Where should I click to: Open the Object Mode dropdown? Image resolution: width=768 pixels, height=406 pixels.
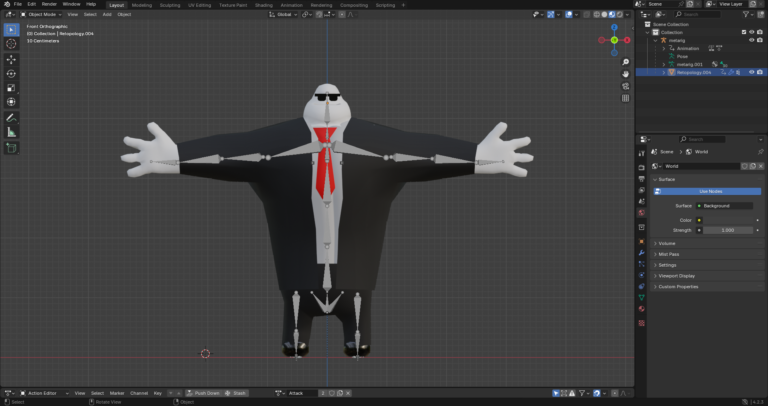coord(42,15)
